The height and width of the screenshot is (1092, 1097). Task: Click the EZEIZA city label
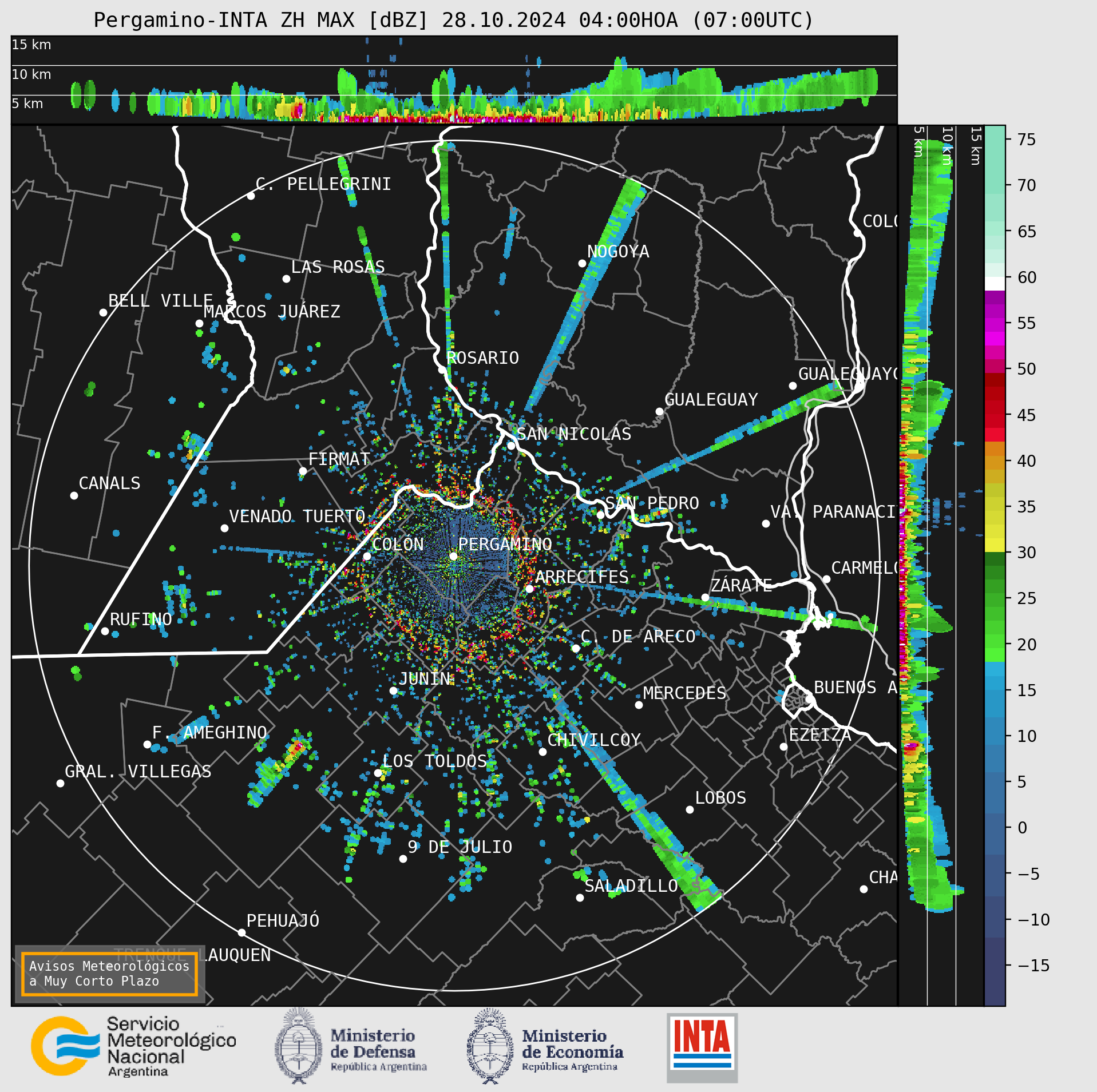pos(820,735)
